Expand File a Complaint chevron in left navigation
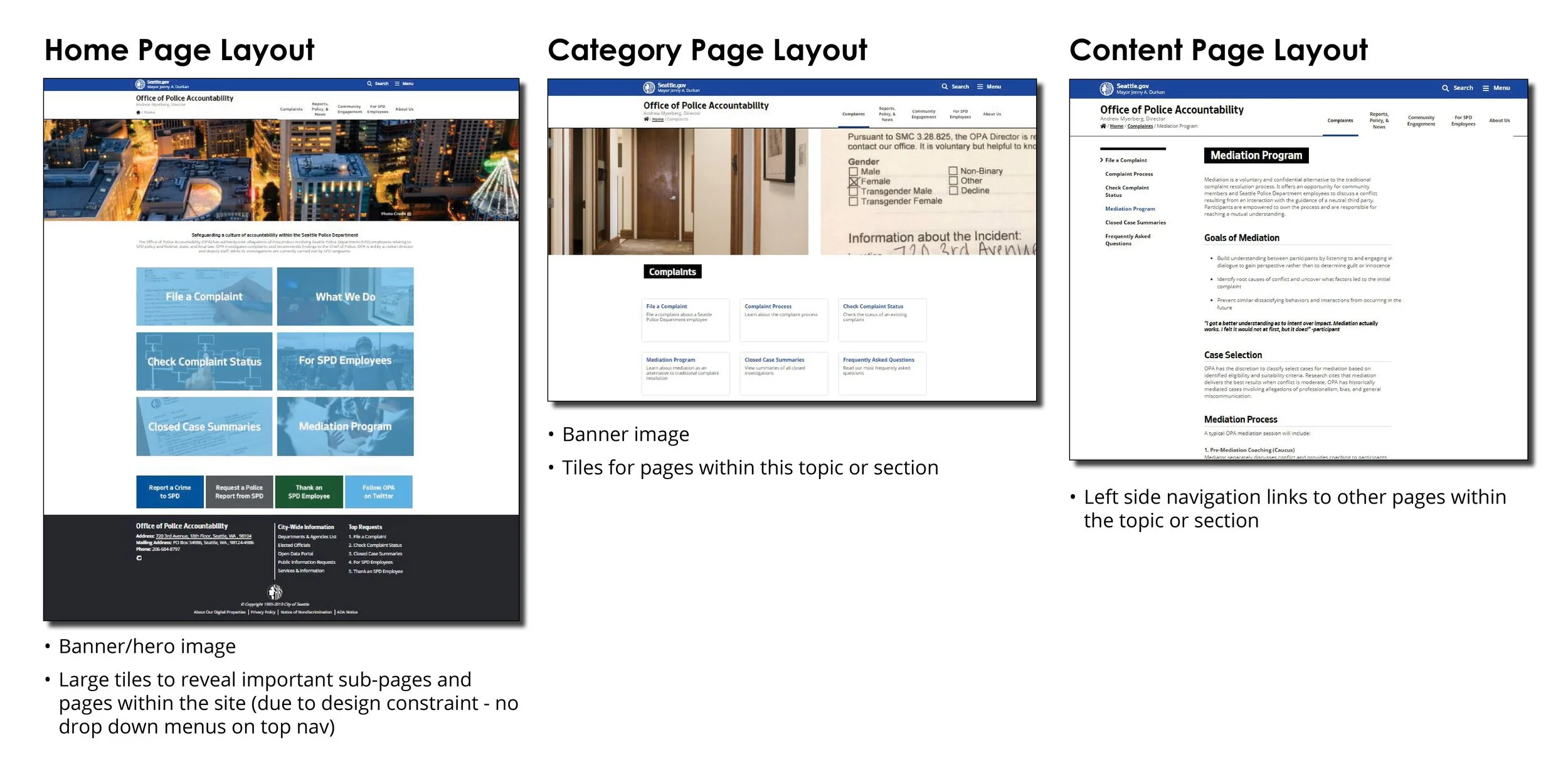The image size is (1568, 762). 1101,160
